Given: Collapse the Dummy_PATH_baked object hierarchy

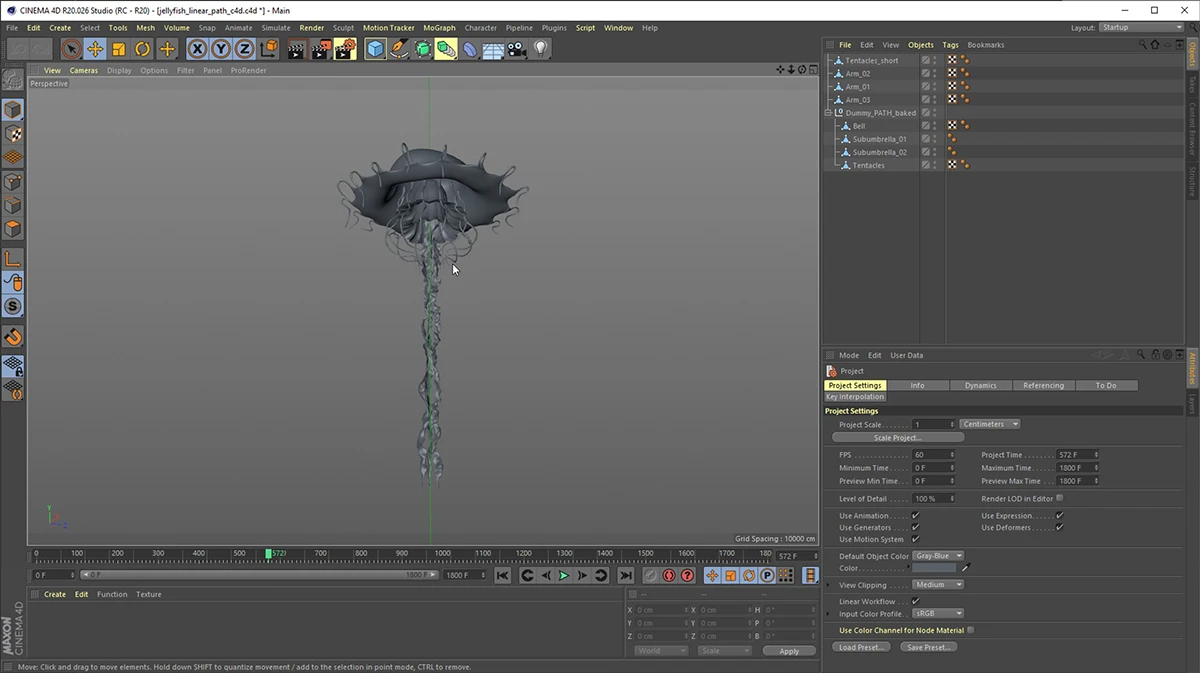Looking at the screenshot, I should (x=828, y=113).
